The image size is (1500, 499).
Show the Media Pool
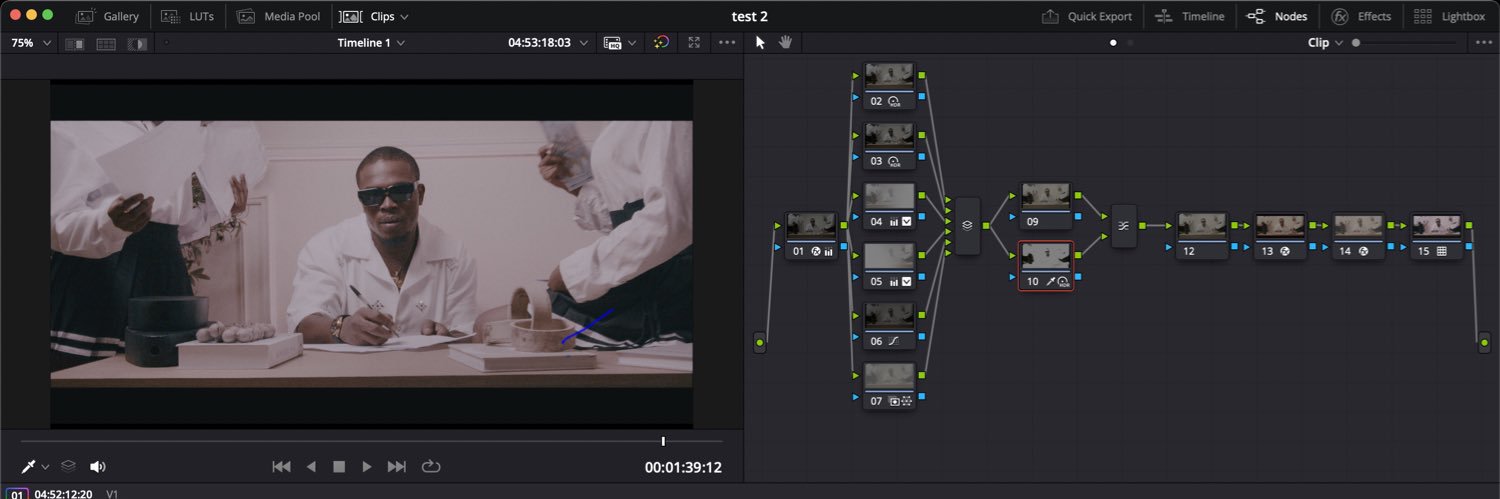pyautogui.click(x=279, y=16)
